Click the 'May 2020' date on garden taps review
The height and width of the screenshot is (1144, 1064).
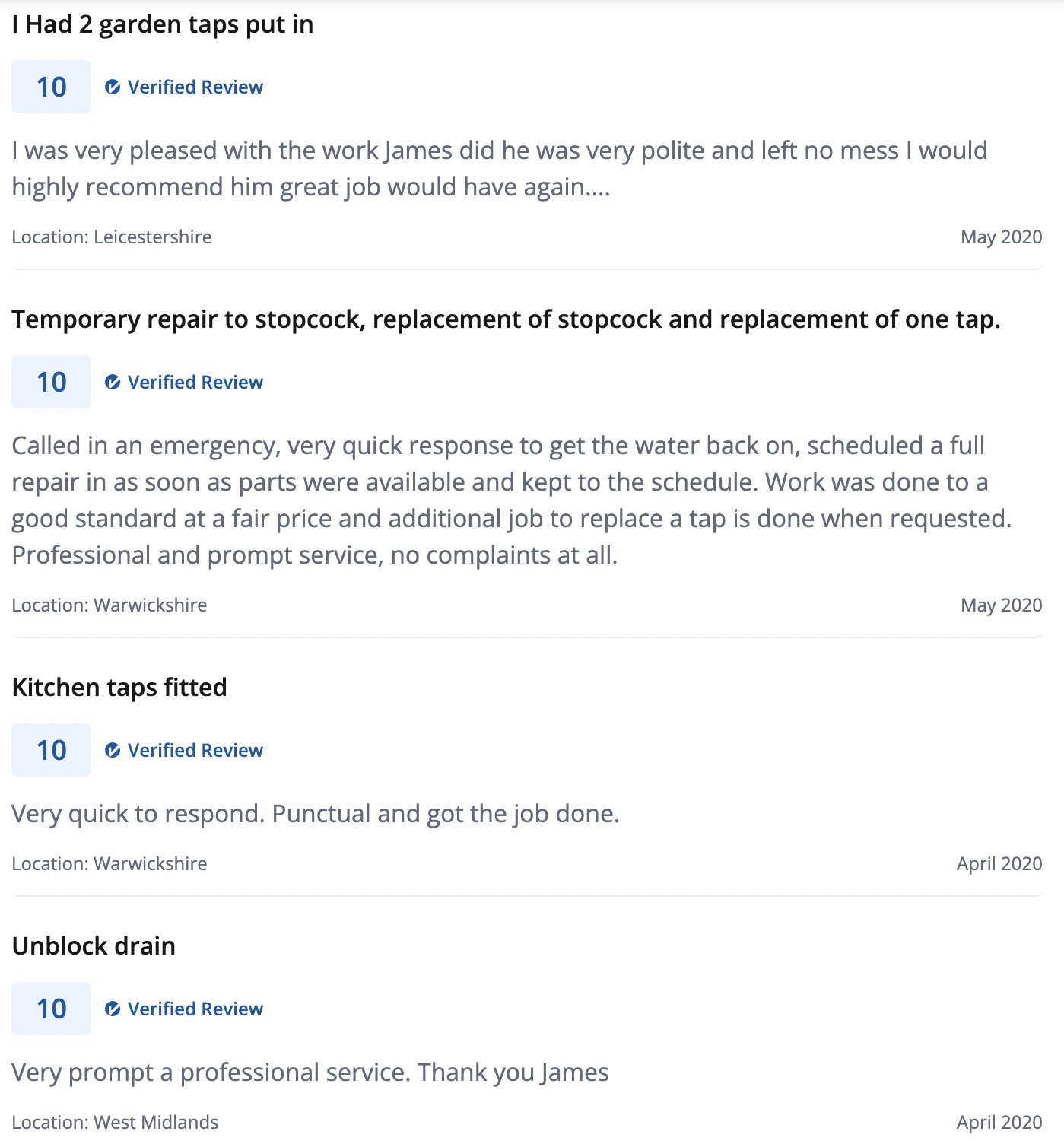point(1001,237)
